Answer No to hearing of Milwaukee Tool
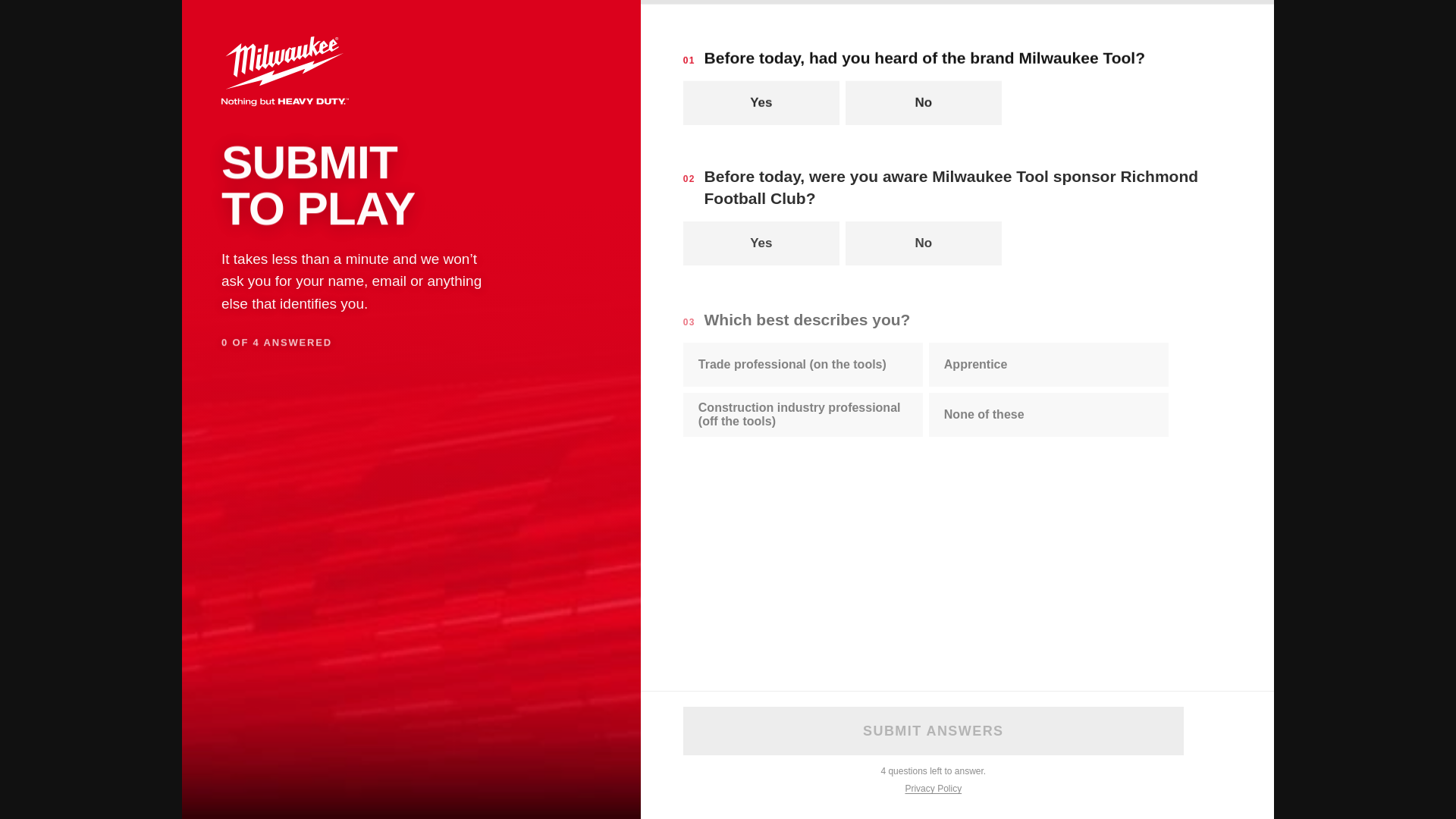Viewport: 1456px width, 819px height. [x=923, y=103]
